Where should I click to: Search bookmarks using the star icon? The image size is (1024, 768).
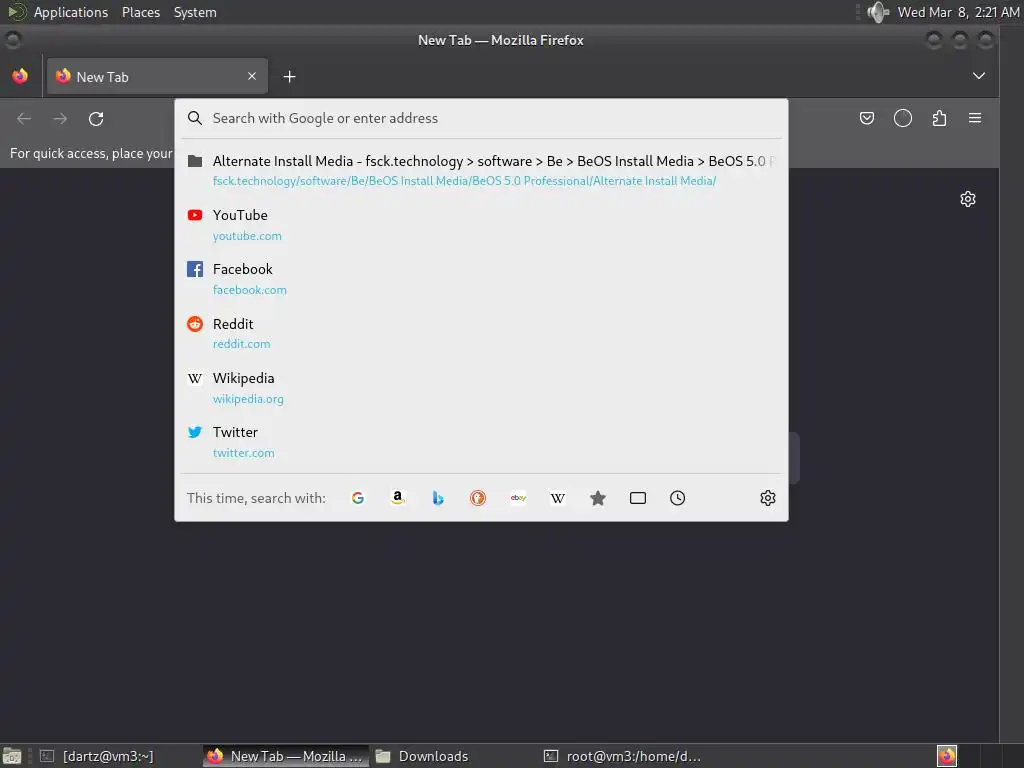tap(598, 498)
